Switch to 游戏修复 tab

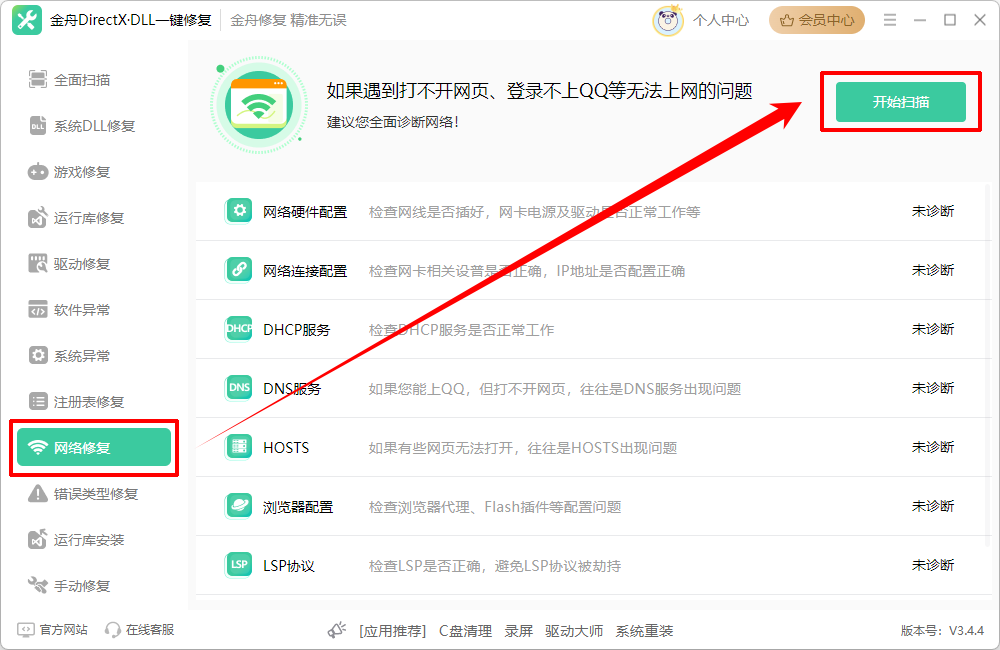pos(94,172)
